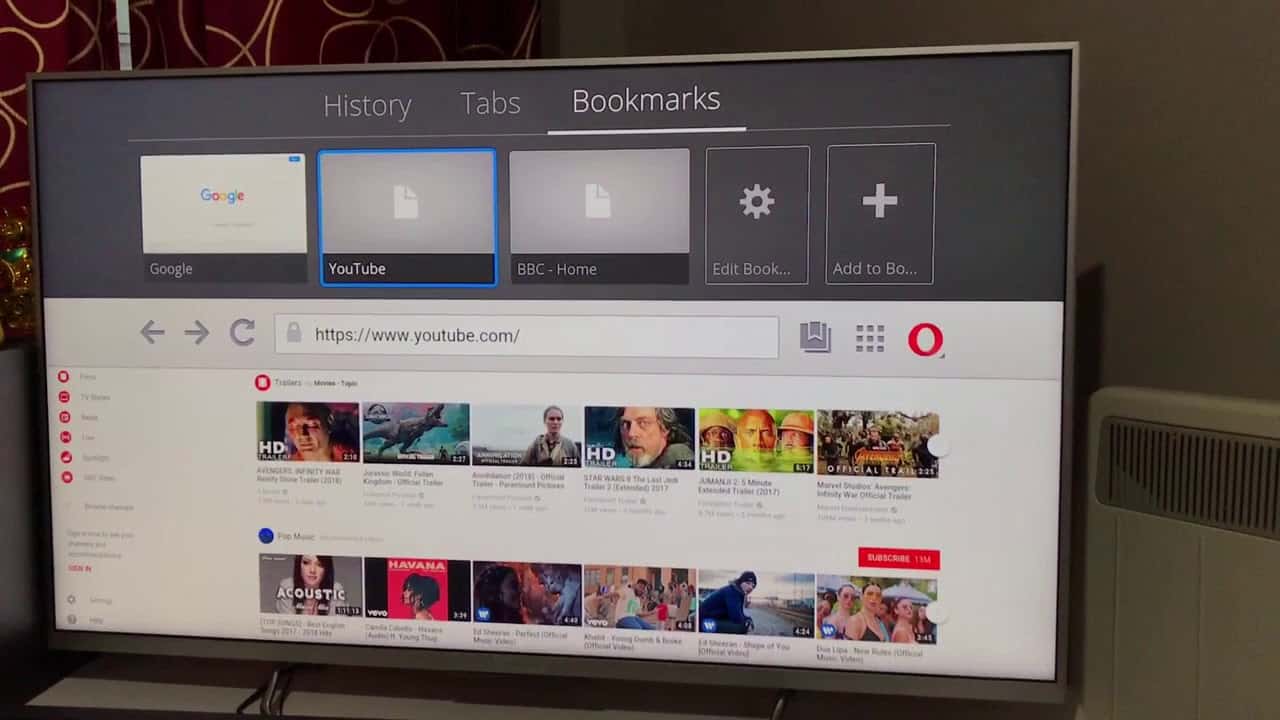Viewport: 1280px width, 720px height.
Task: Open YouTube Settings via the gear icon
Action: (70, 600)
